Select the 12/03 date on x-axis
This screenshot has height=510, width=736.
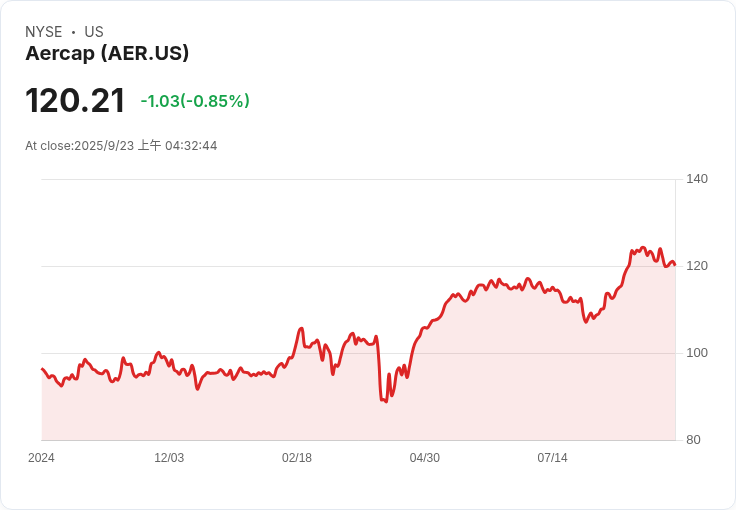click(x=169, y=458)
